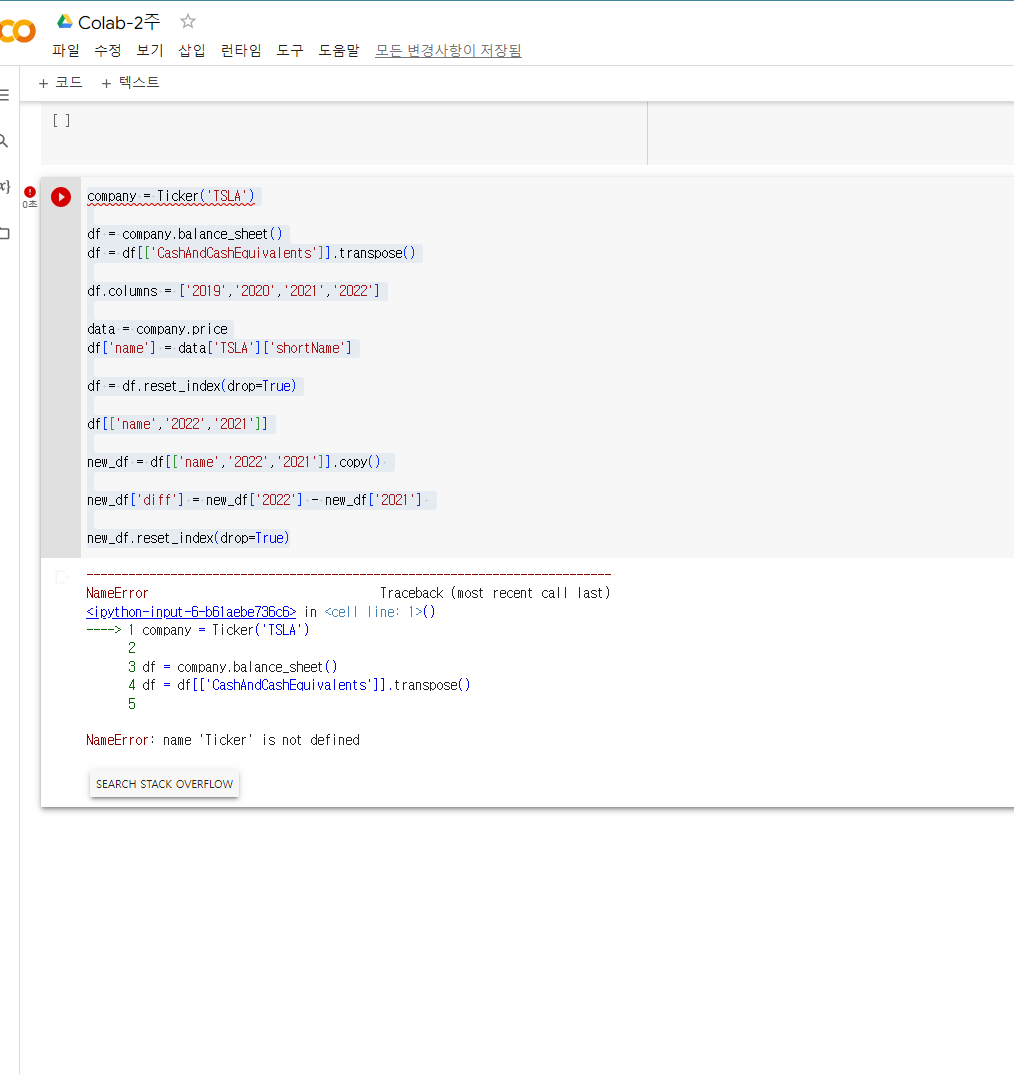Screen dimensions: 1014x1074
Task: Open the variables {x} sidebar icon
Action: (x=5, y=186)
